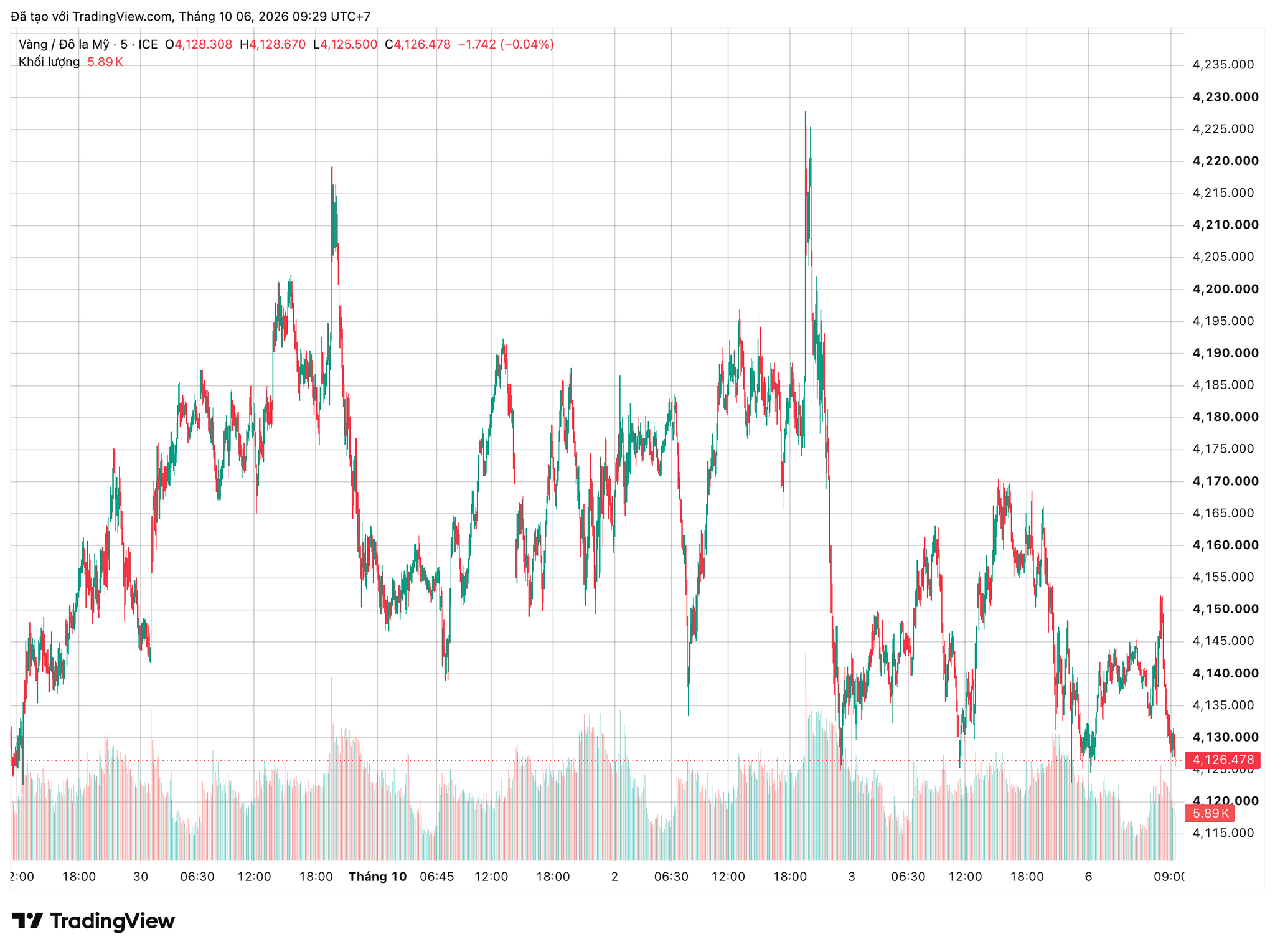Screen dimensions: 1275x952
Task: Click the volume label 5.89 K on price axis
Action: 1210,813
